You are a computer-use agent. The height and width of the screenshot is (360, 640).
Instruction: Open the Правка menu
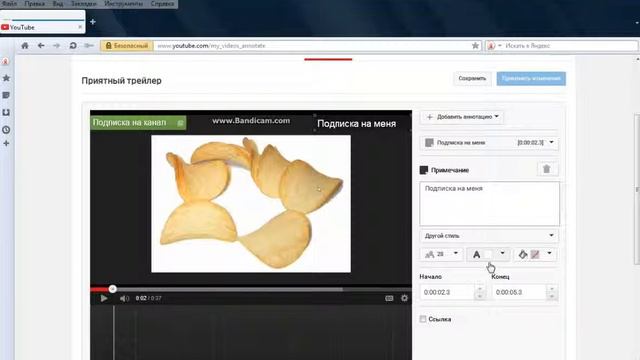click(x=34, y=4)
